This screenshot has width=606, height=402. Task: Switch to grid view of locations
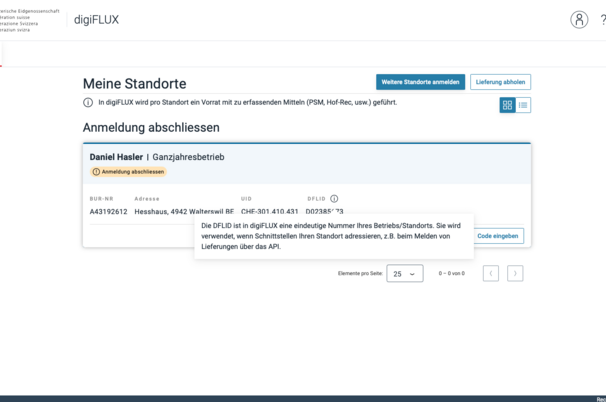click(x=508, y=105)
